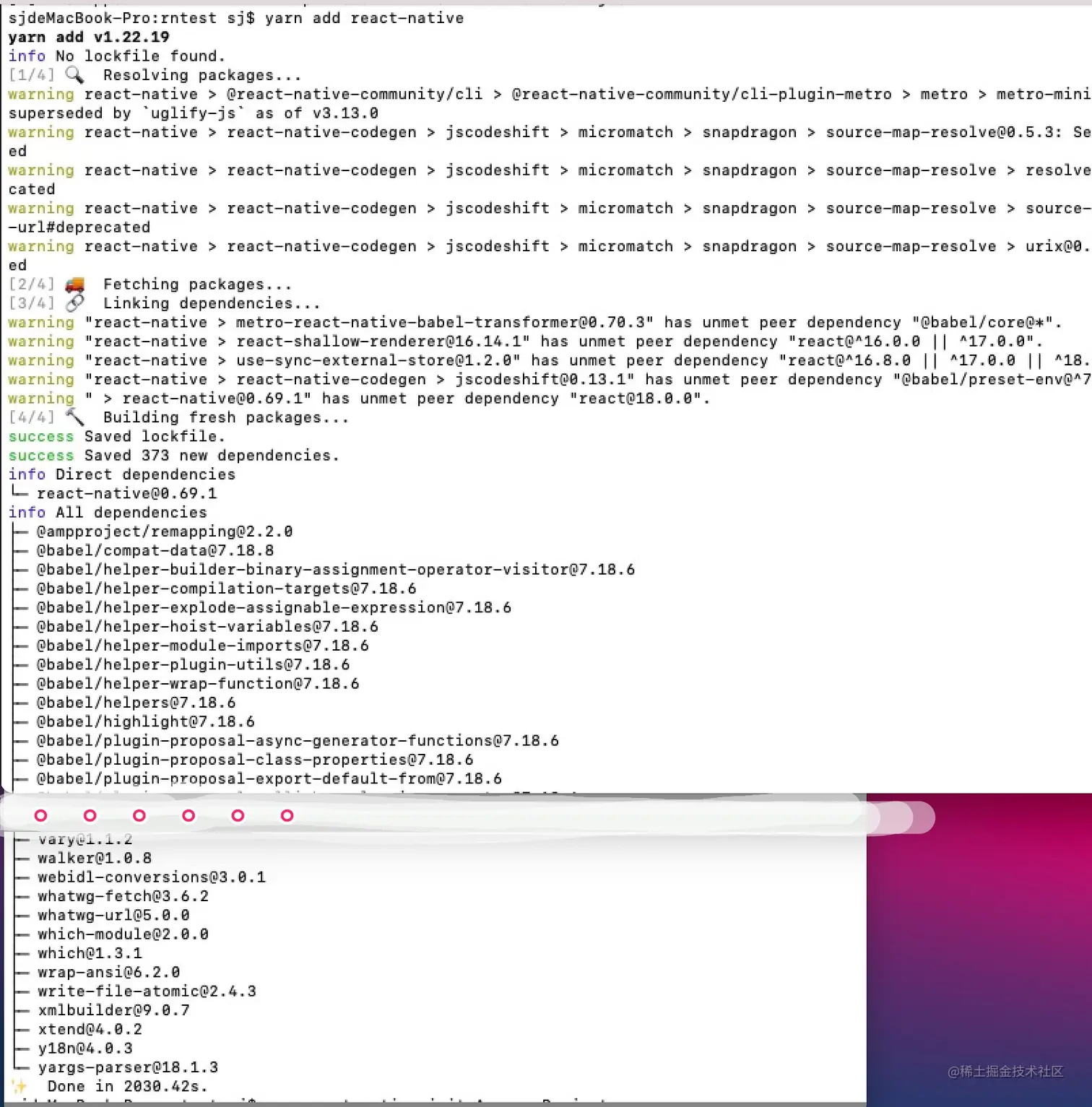The width and height of the screenshot is (1092, 1107).
Task: Select the @ampproject/remapping@2.2.0 entry
Action: click(x=165, y=531)
